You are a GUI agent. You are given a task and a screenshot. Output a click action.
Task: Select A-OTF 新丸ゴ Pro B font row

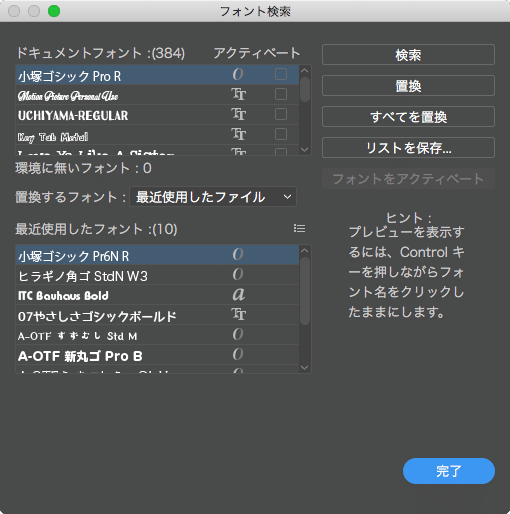point(157,355)
